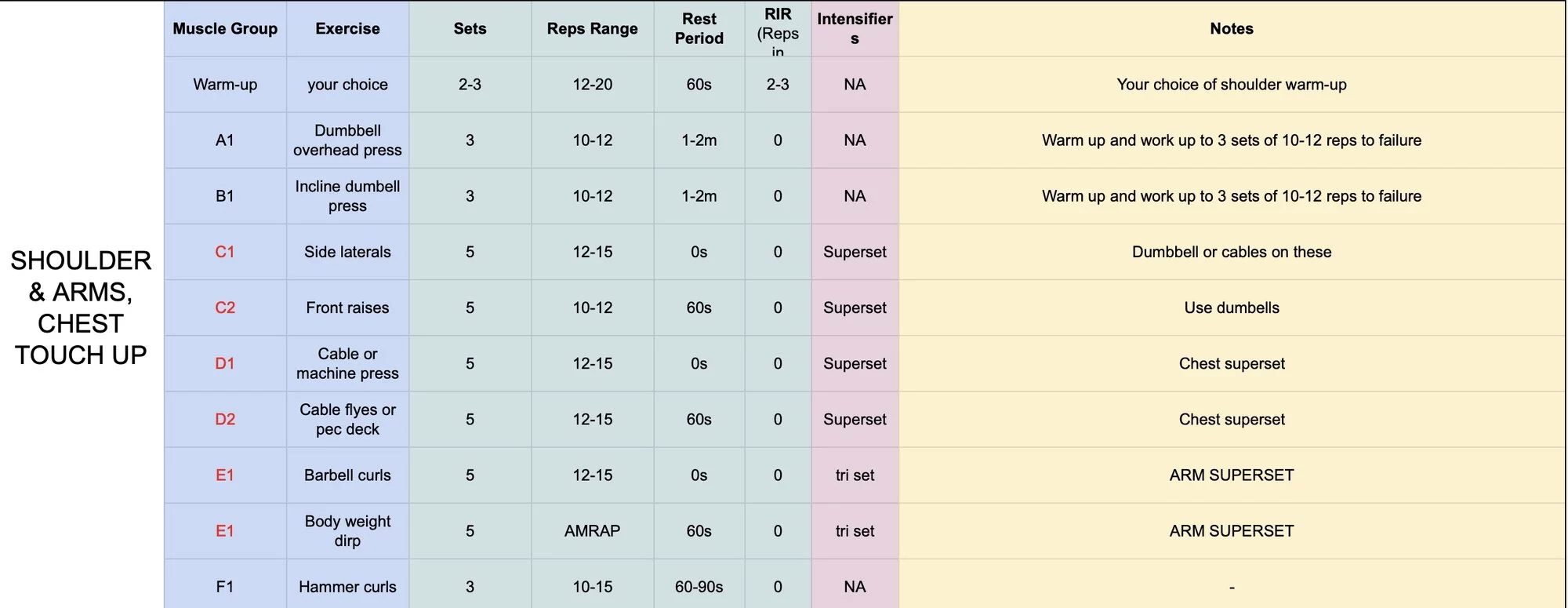Viewport: 1568px width, 608px height.
Task: Select the Rest Period header cell
Action: click(x=699, y=29)
